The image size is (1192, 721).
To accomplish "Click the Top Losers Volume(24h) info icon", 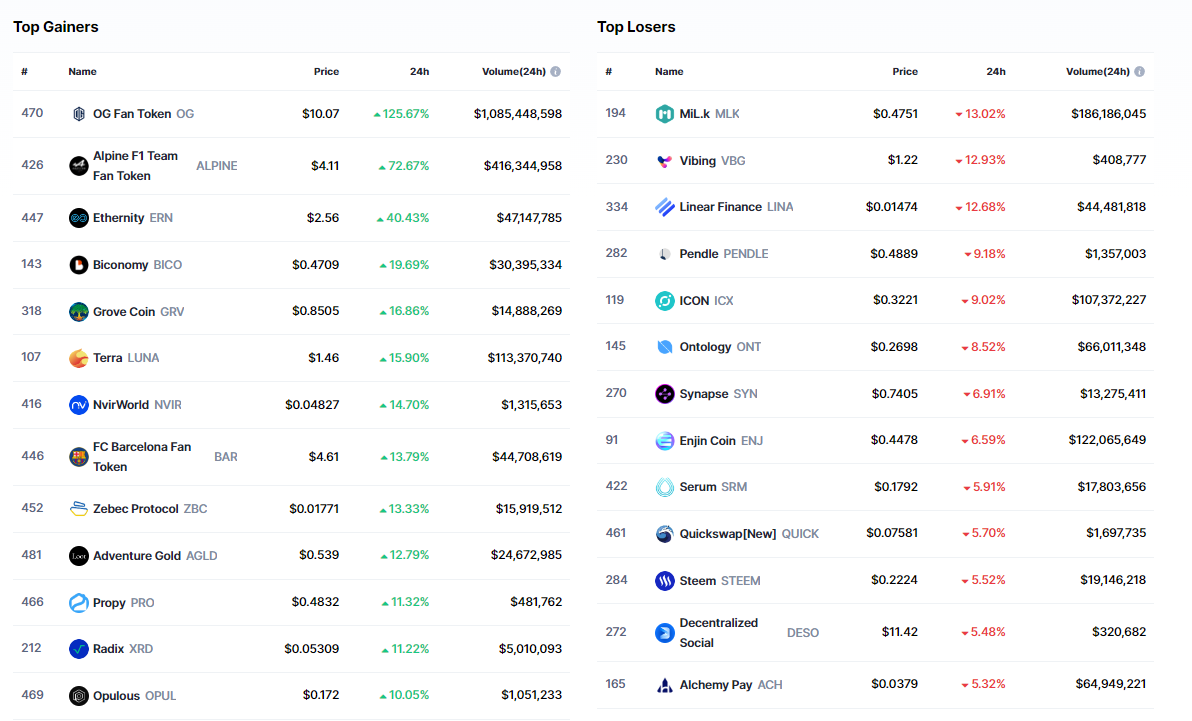I will [1139, 72].
